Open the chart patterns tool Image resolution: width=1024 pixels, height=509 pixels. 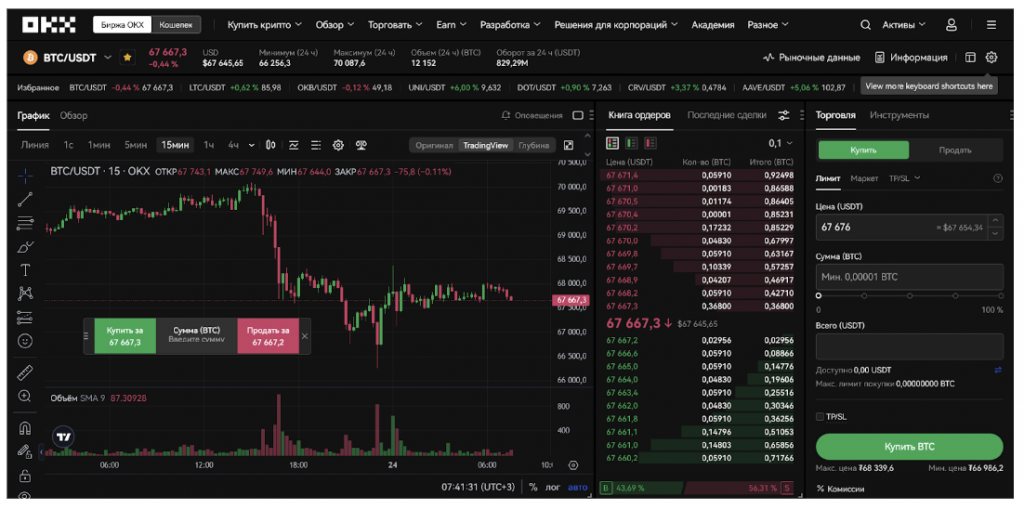coord(25,293)
